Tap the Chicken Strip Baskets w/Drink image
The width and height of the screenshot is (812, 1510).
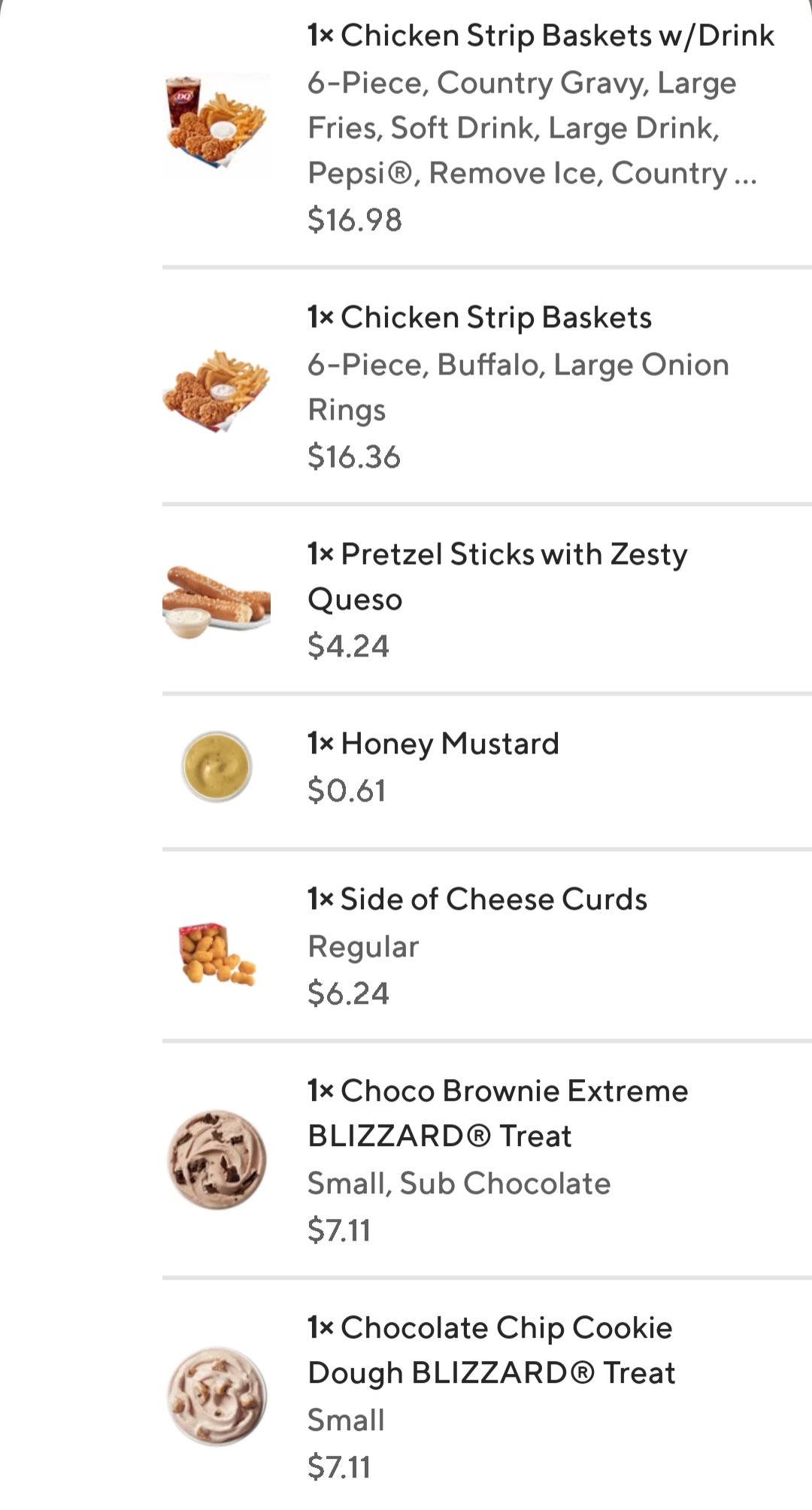tap(217, 120)
